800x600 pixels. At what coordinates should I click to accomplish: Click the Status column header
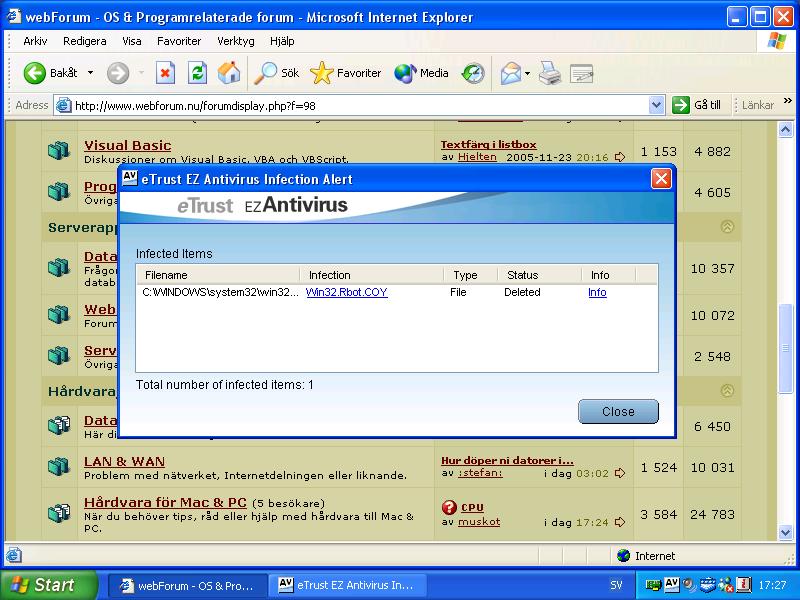click(540, 275)
